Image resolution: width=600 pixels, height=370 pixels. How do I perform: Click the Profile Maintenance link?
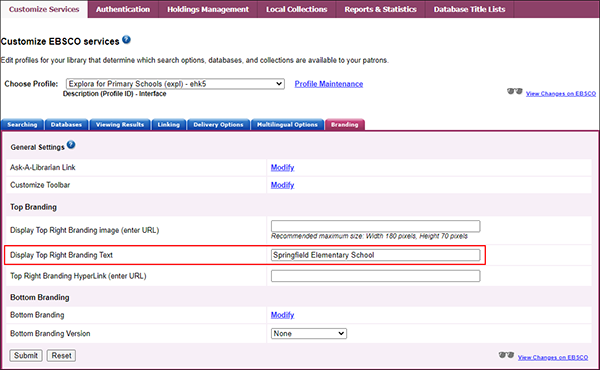(x=329, y=84)
